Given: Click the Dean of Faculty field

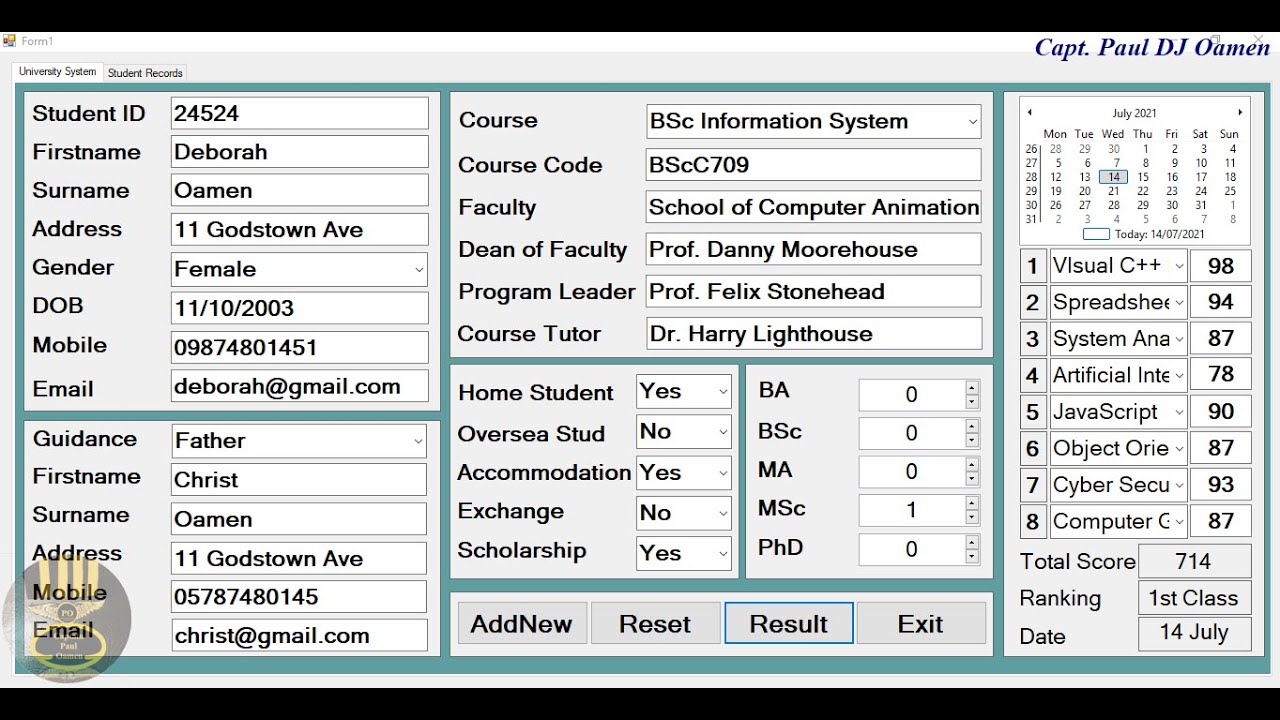Looking at the screenshot, I should click(x=814, y=249).
